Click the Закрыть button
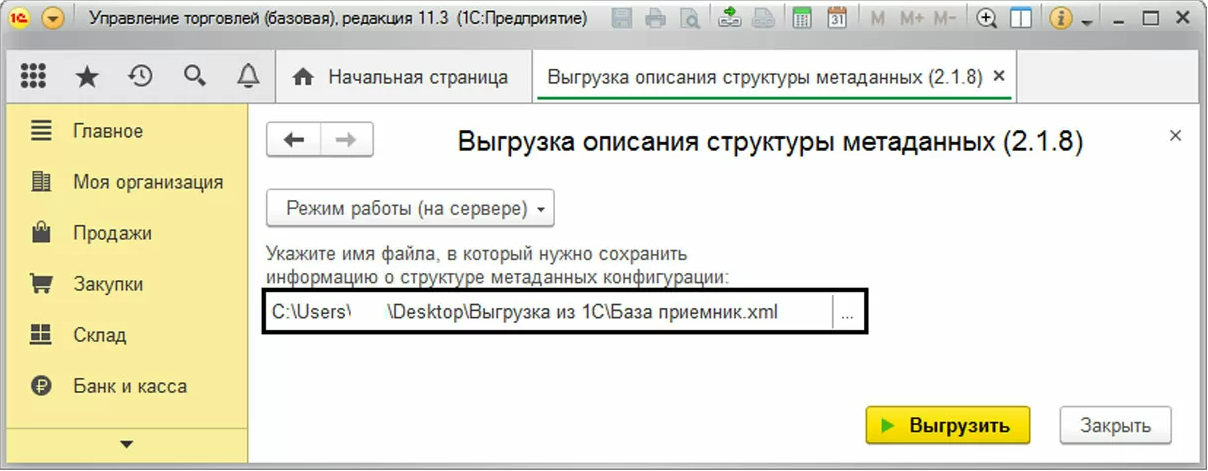 pyautogui.click(x=1115, y=425)
